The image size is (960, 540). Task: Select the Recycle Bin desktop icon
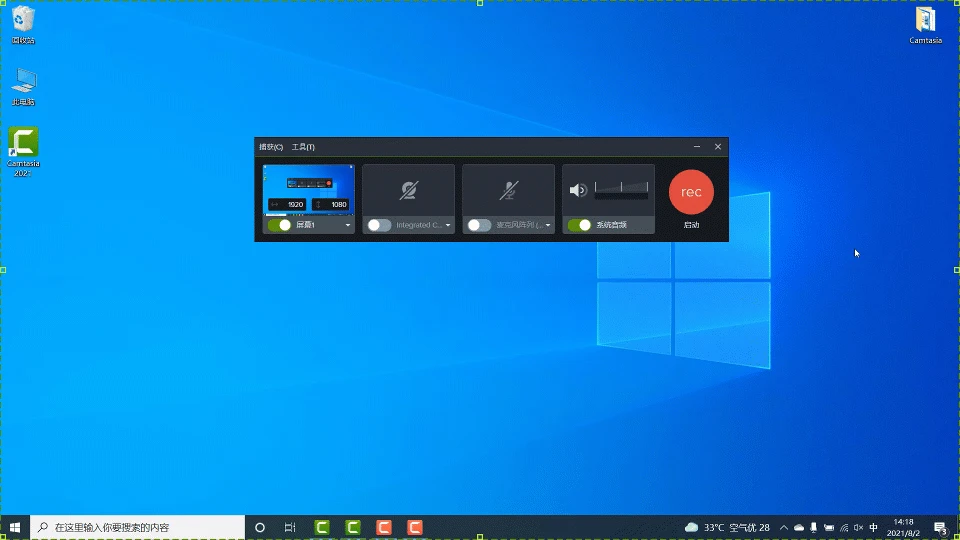[23, 25]
